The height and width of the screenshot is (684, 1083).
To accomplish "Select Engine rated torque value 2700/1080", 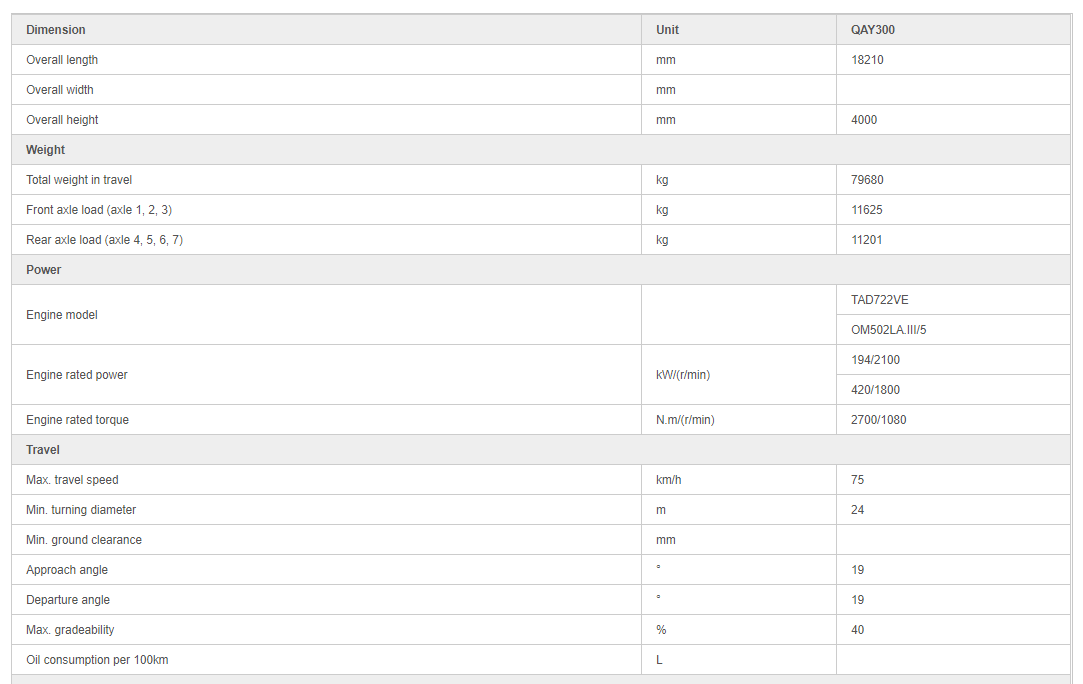I will click(x=878, y=420).
